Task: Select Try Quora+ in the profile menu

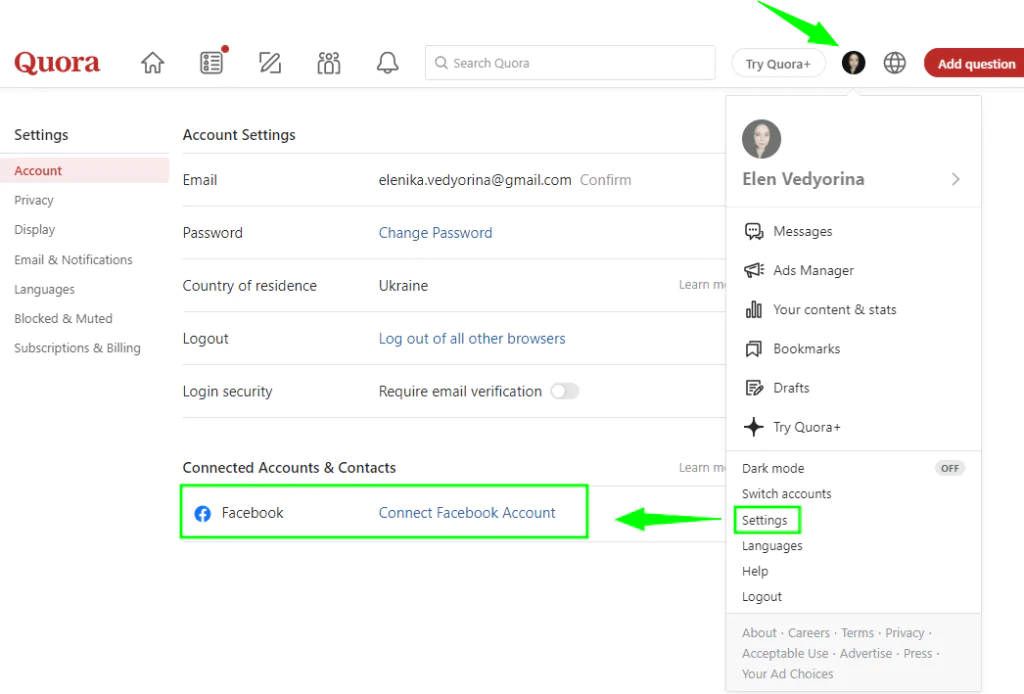Action: [807, 427]
